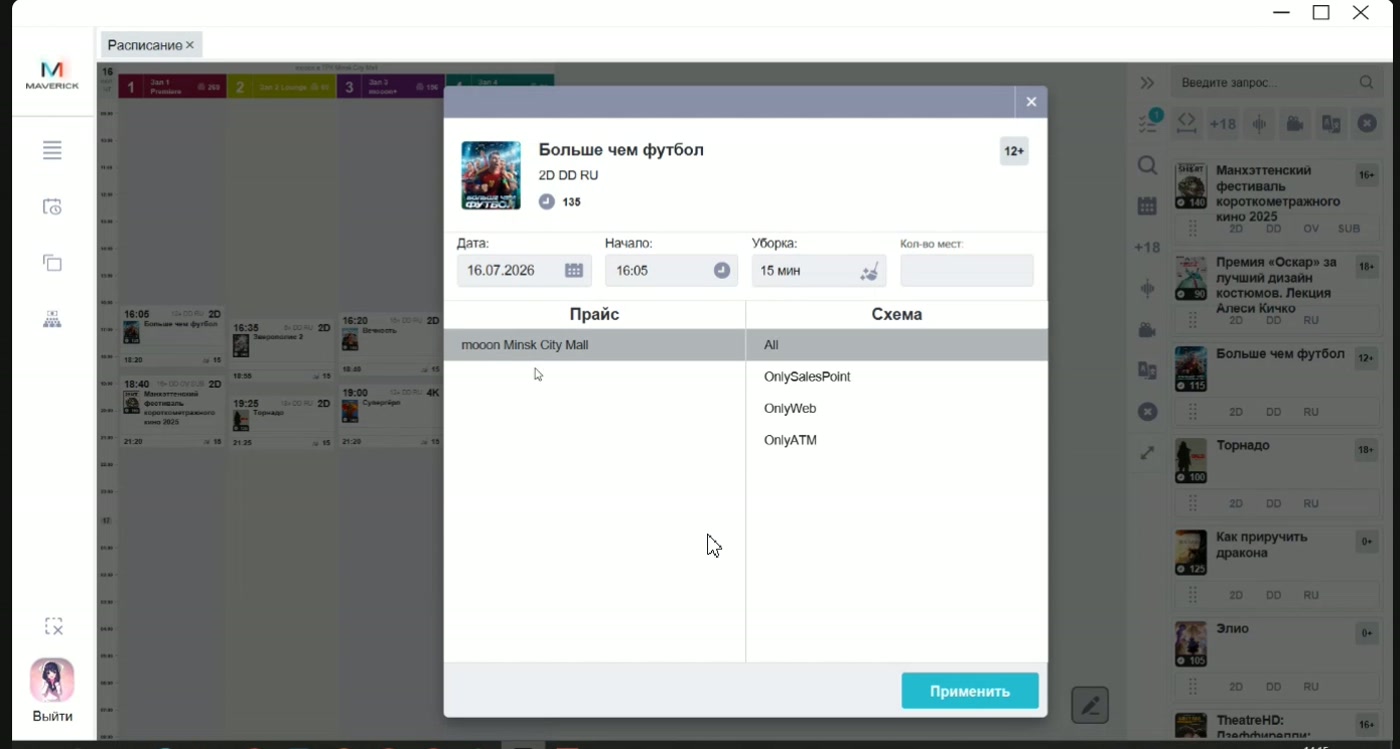This screenshot has width=1400, height=749.
Task: Click the Элио poster thumbnail in film list
Action: pos(1190,645)
